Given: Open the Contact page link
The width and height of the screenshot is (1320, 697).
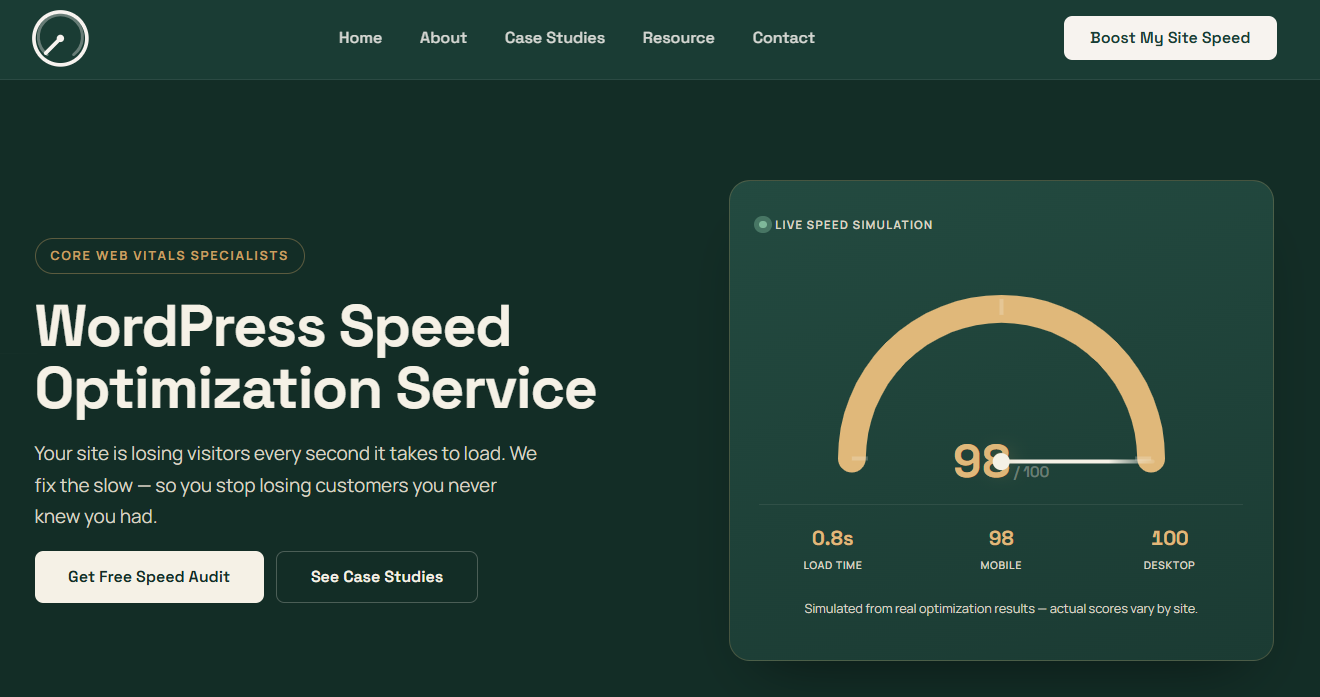Looking at the screenshot, I should (x=783, y=38).
